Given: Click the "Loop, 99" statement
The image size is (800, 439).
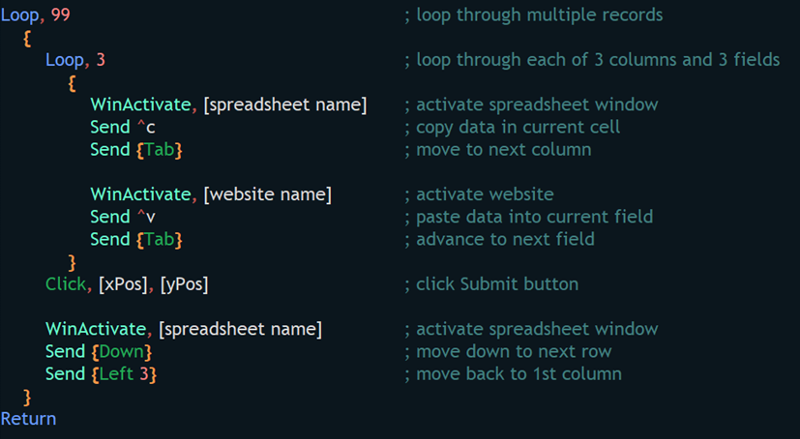Looking at the screenshot, I should [35, 15].
